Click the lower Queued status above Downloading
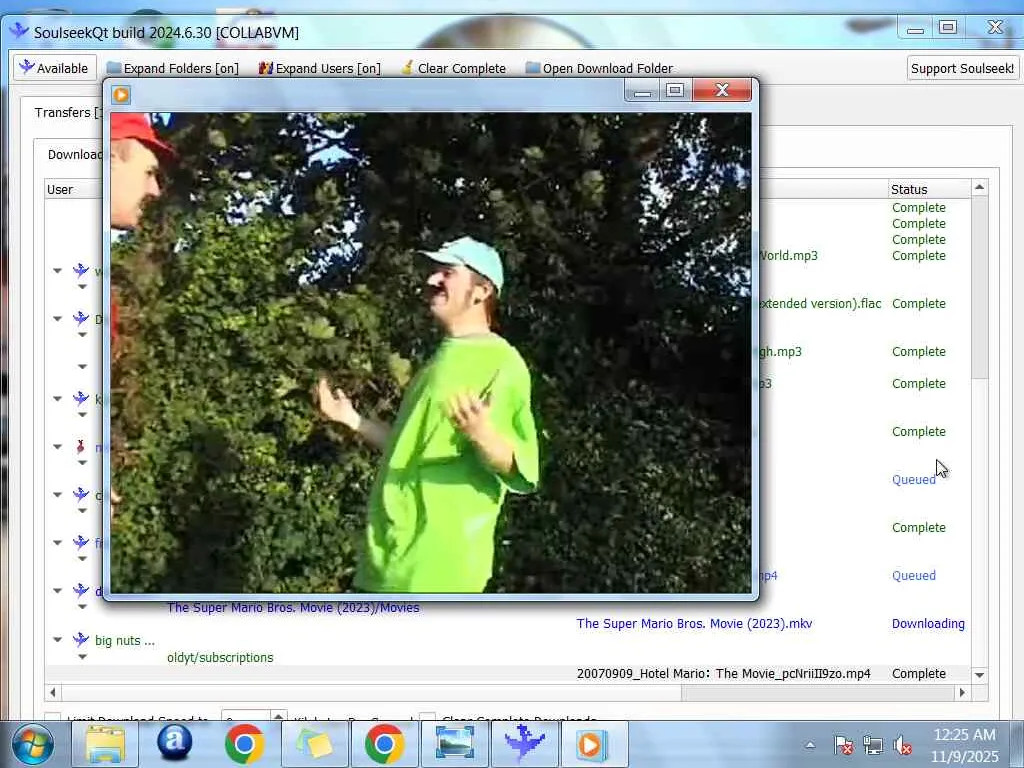Screen dimensions: 1024x768 pyautogui.click(x=914, y=575)
